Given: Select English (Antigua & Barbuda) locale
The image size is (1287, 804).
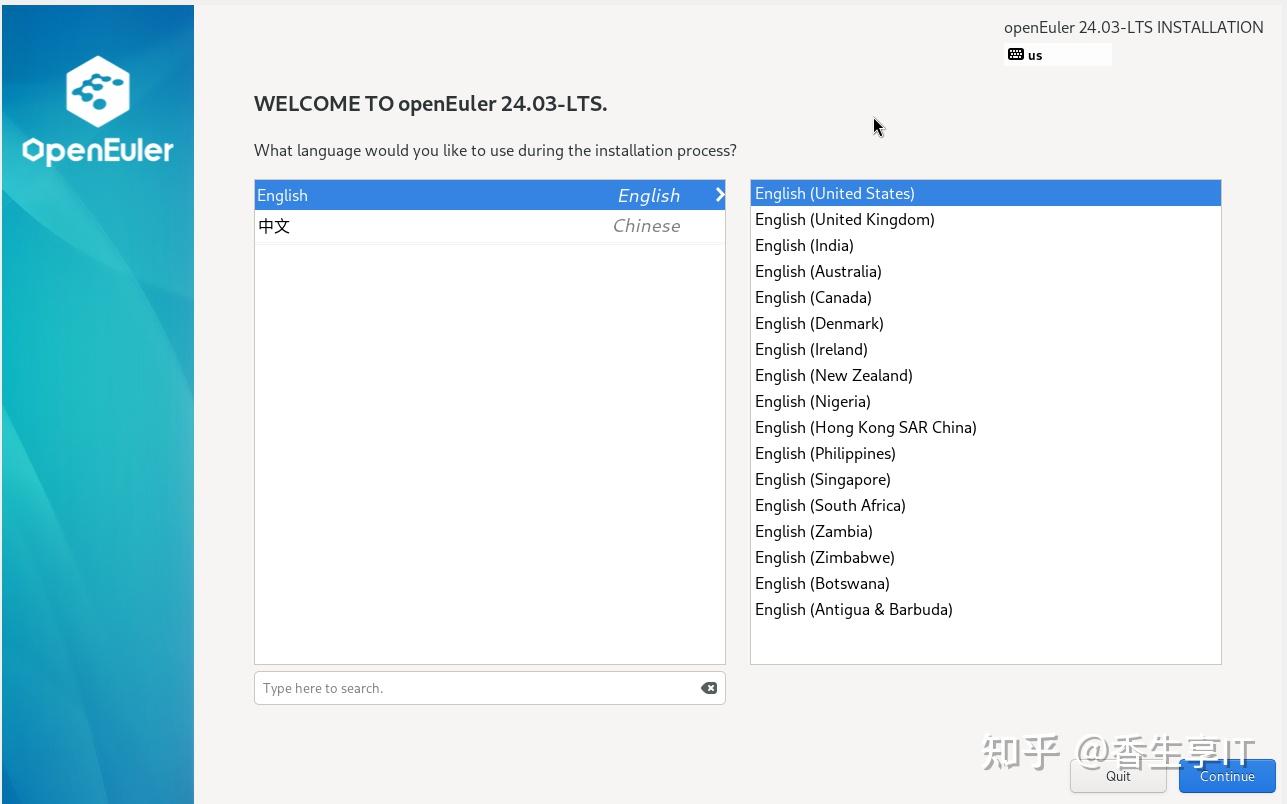Looking at the screenshot, I should (853, 609).
